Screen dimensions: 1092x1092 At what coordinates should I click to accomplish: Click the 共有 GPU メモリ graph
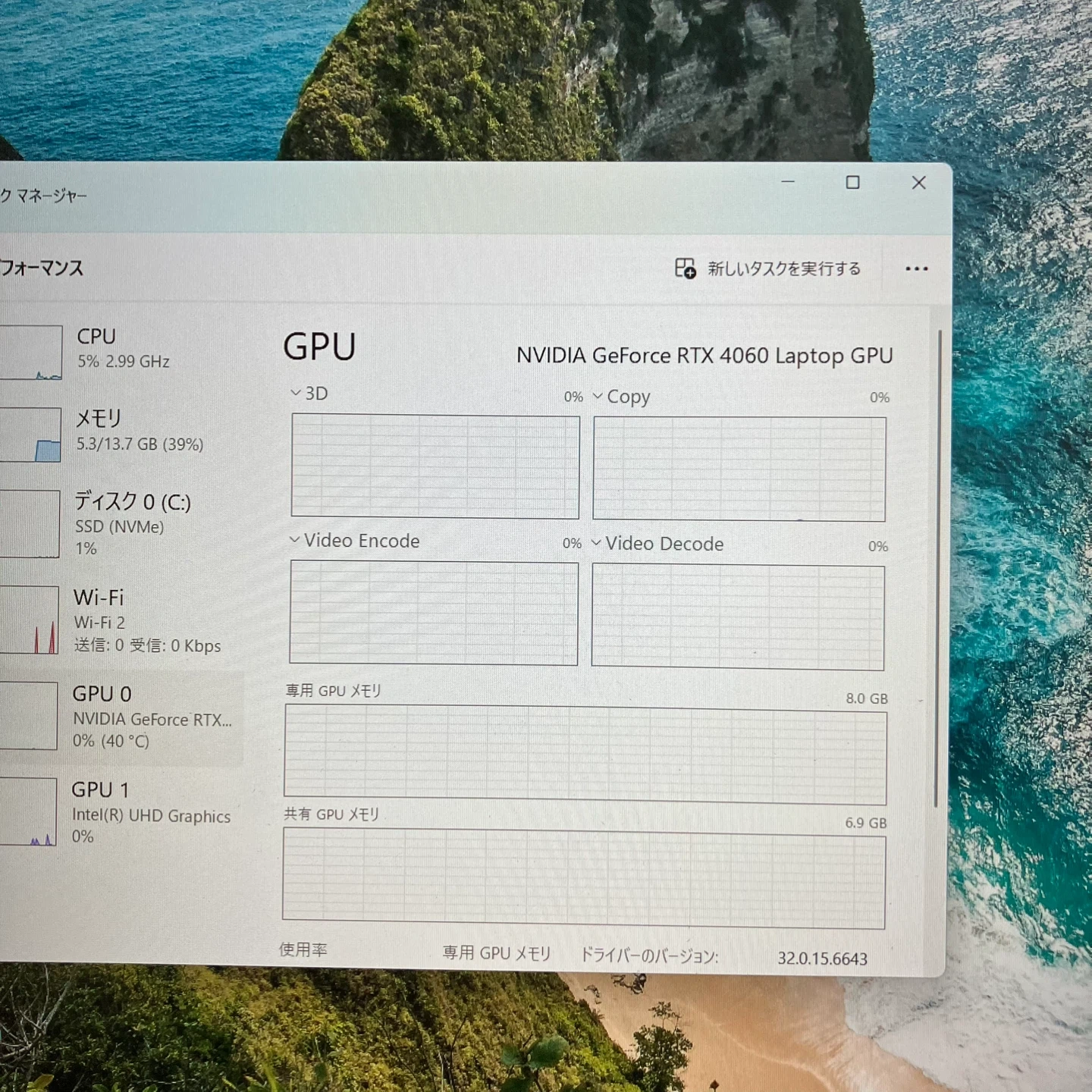pyautogui.click(x=584, y=878)
